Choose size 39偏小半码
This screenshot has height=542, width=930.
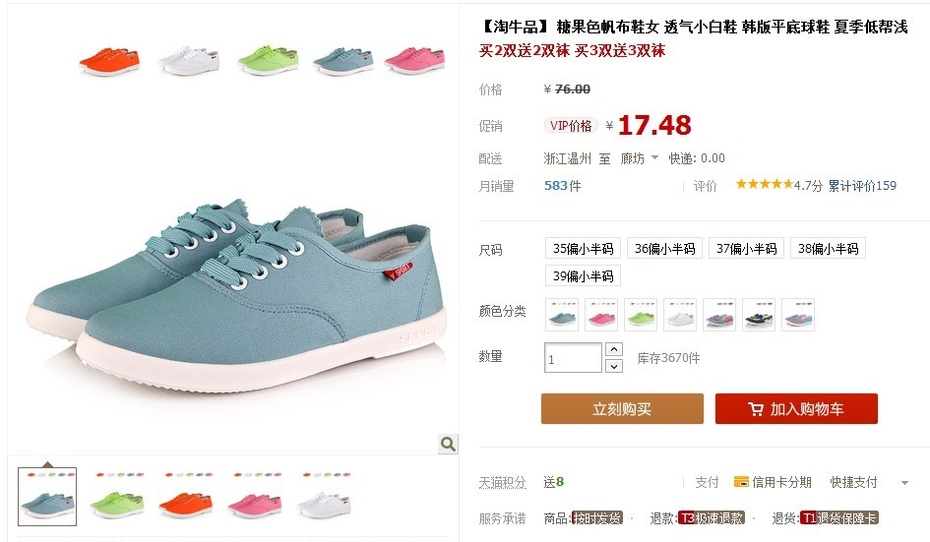pyautogui.click(x=582, y=276)
